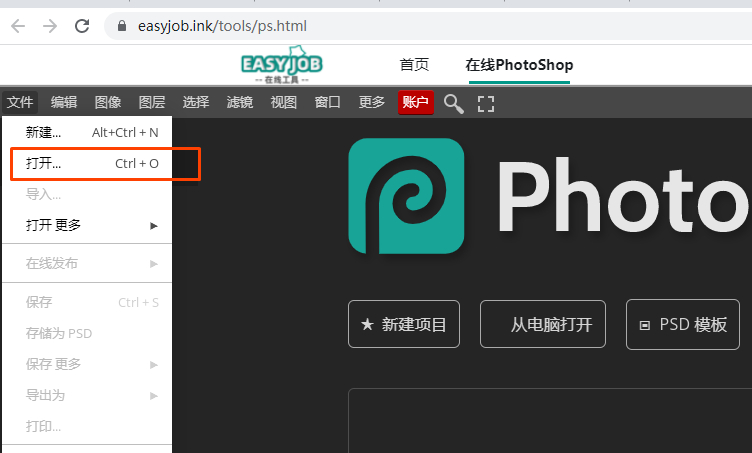Open the 窗口 menu

(x=328, y=102)
